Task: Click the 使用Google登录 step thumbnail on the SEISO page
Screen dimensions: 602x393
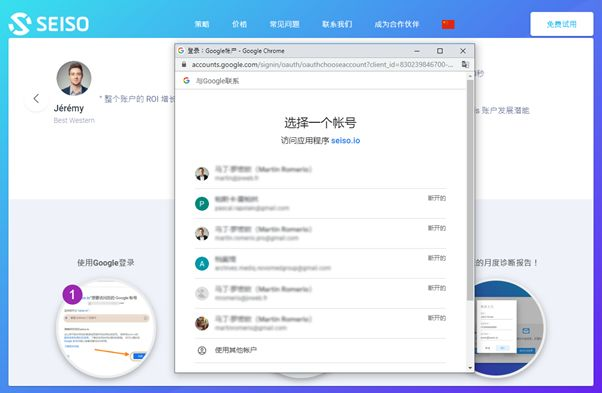Action: coord(106,329)
